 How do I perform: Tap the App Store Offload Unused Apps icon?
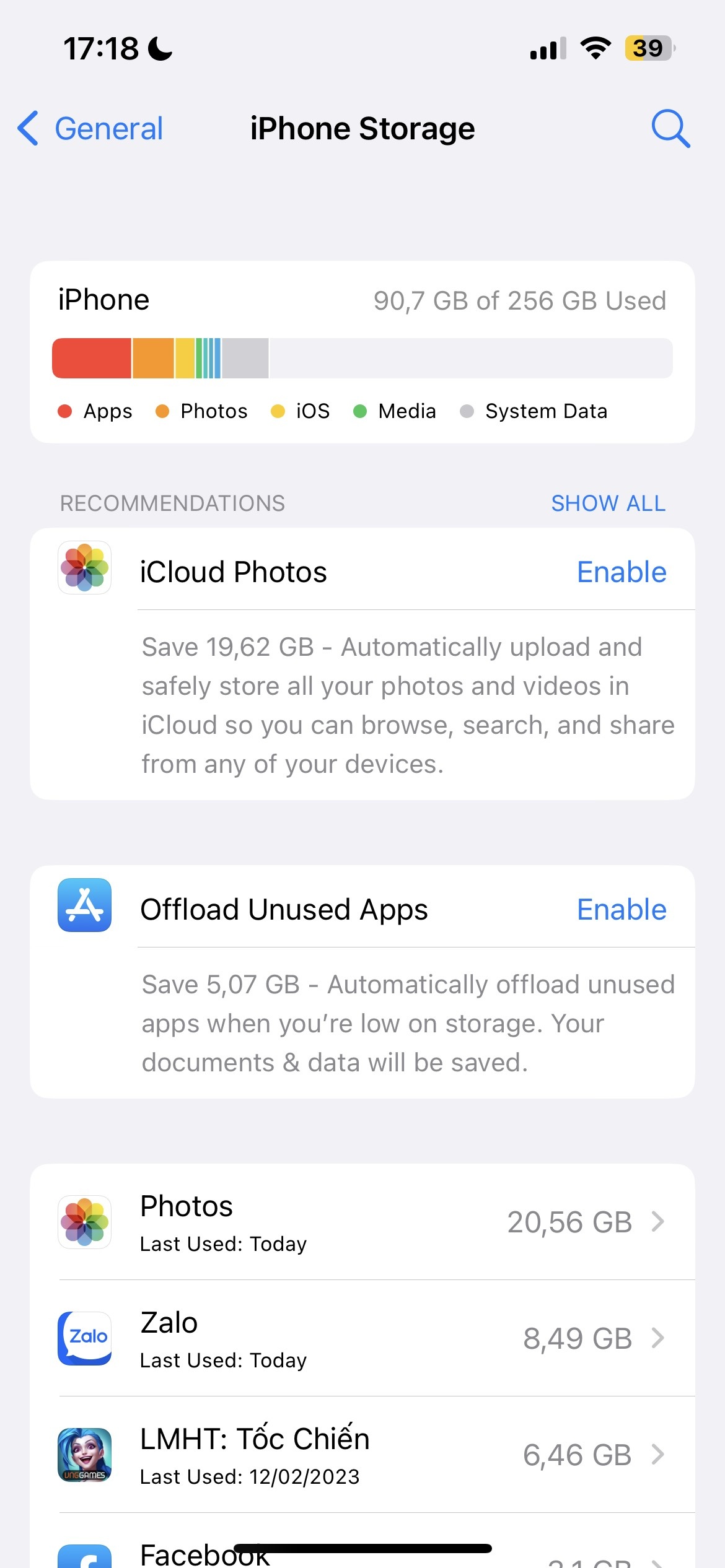[x=84, y=905]
